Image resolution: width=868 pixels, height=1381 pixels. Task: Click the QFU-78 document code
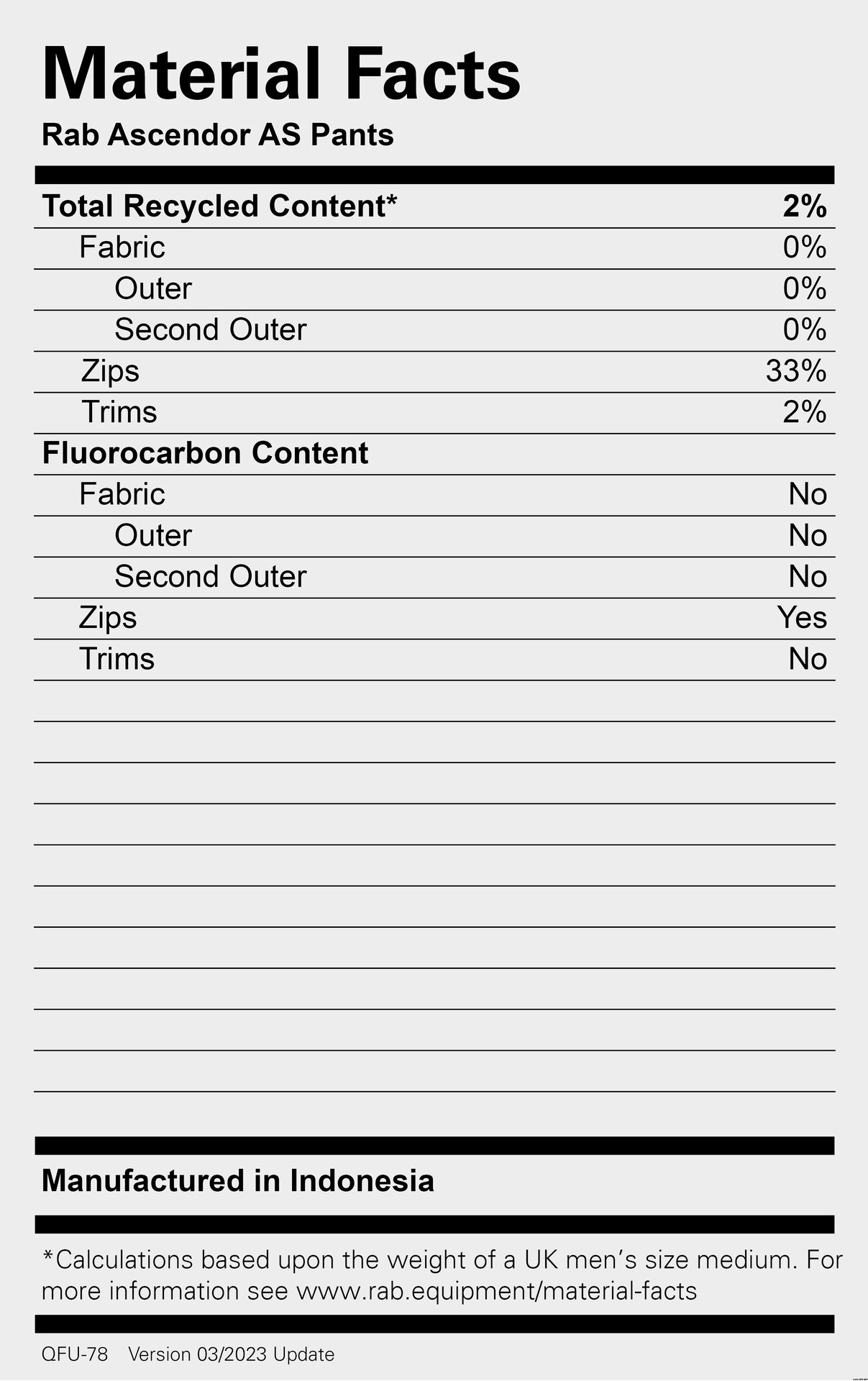pos(75,1354)
